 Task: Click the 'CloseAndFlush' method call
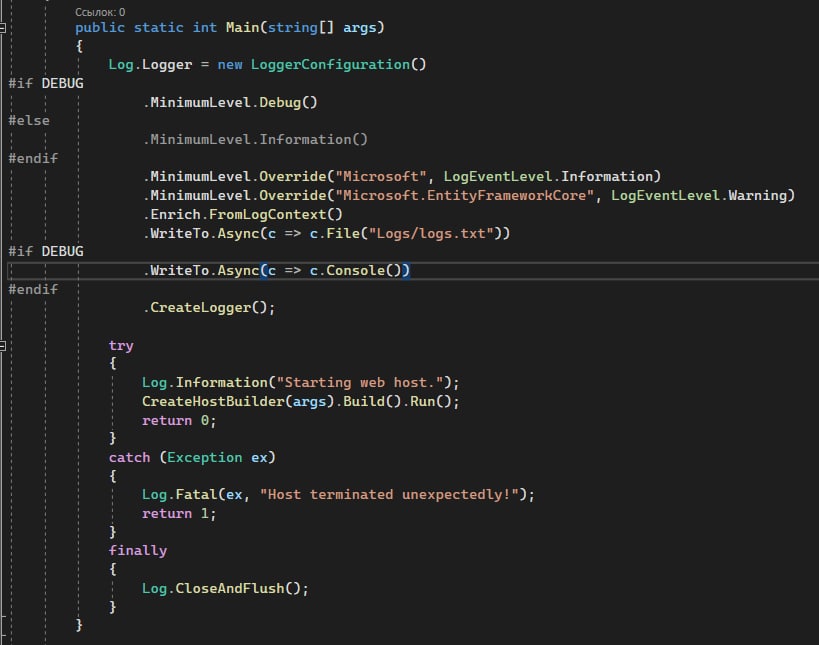[230, 588]
